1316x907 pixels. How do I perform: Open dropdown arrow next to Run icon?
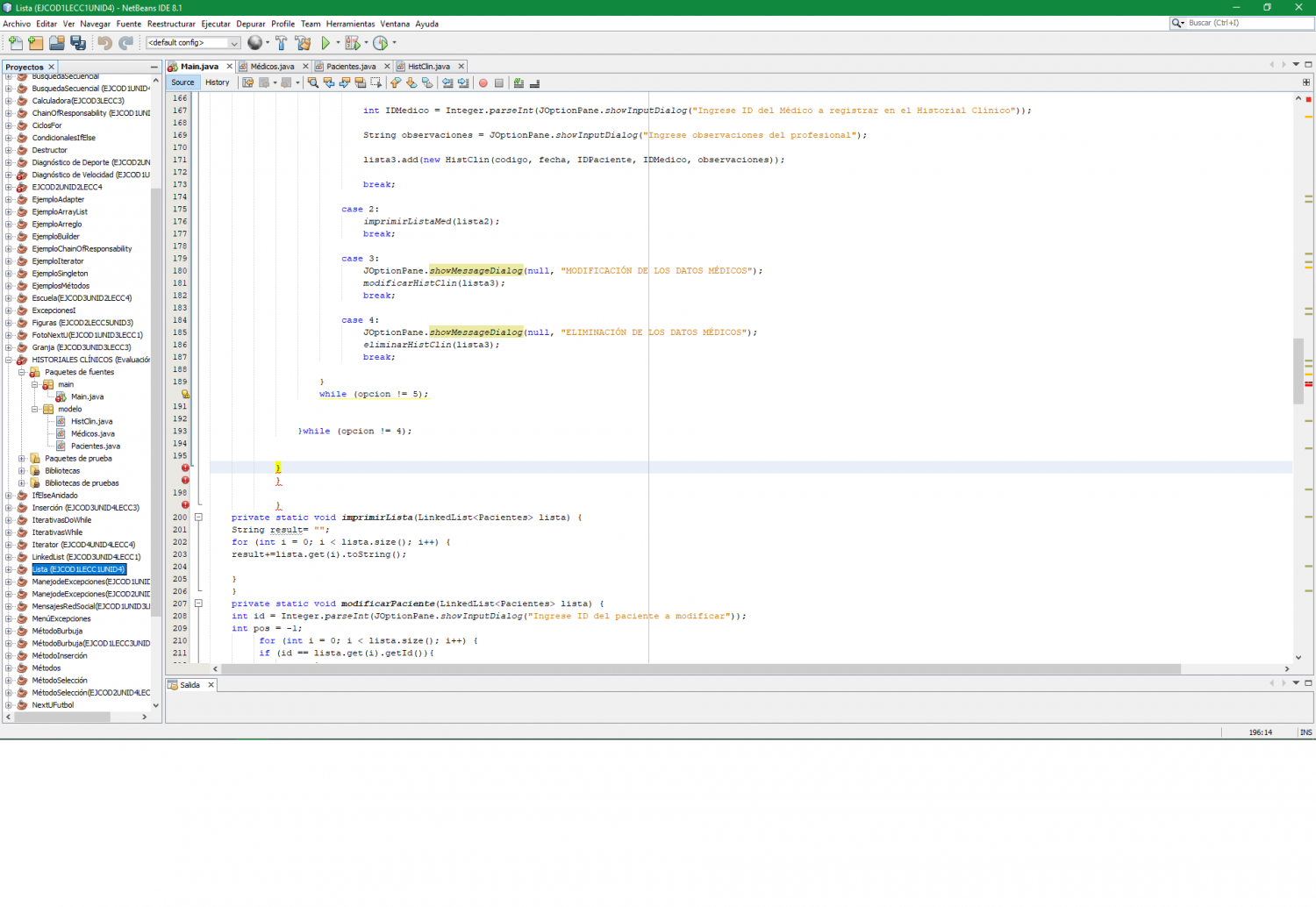coord(338,42)
